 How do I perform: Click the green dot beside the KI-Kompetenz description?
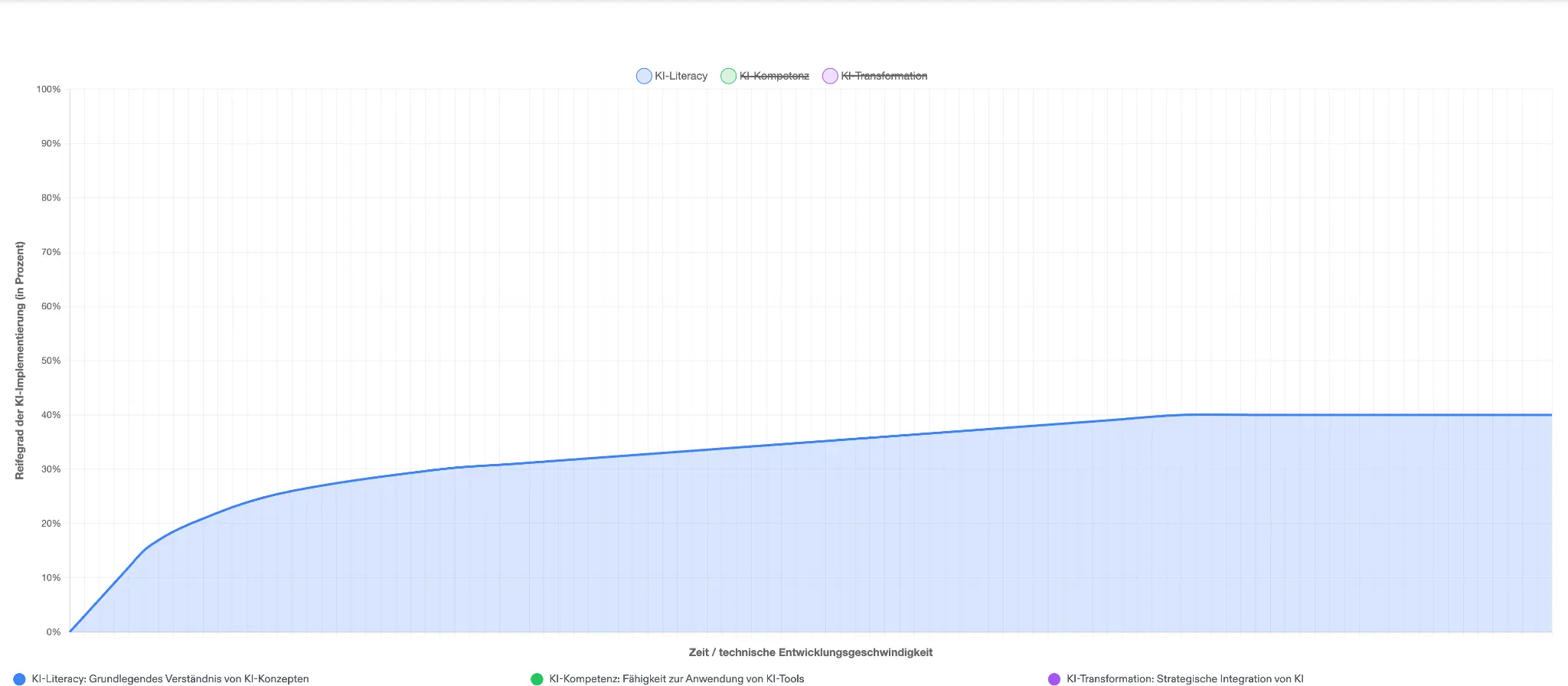point(537,679)
